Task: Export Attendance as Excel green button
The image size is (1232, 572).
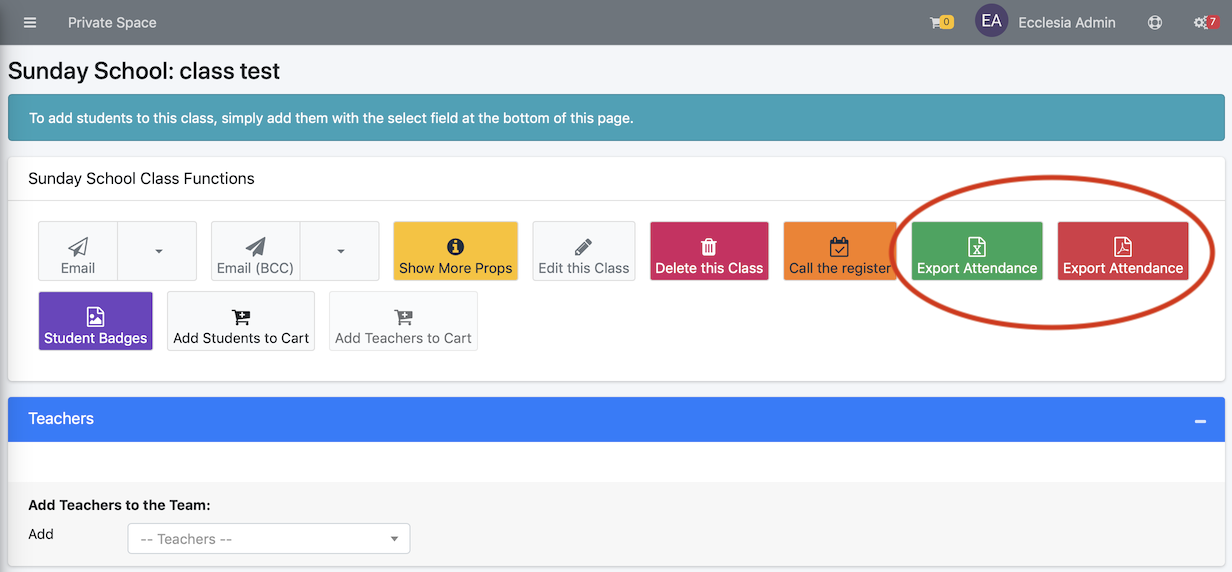Action: [x=977, y=251]
